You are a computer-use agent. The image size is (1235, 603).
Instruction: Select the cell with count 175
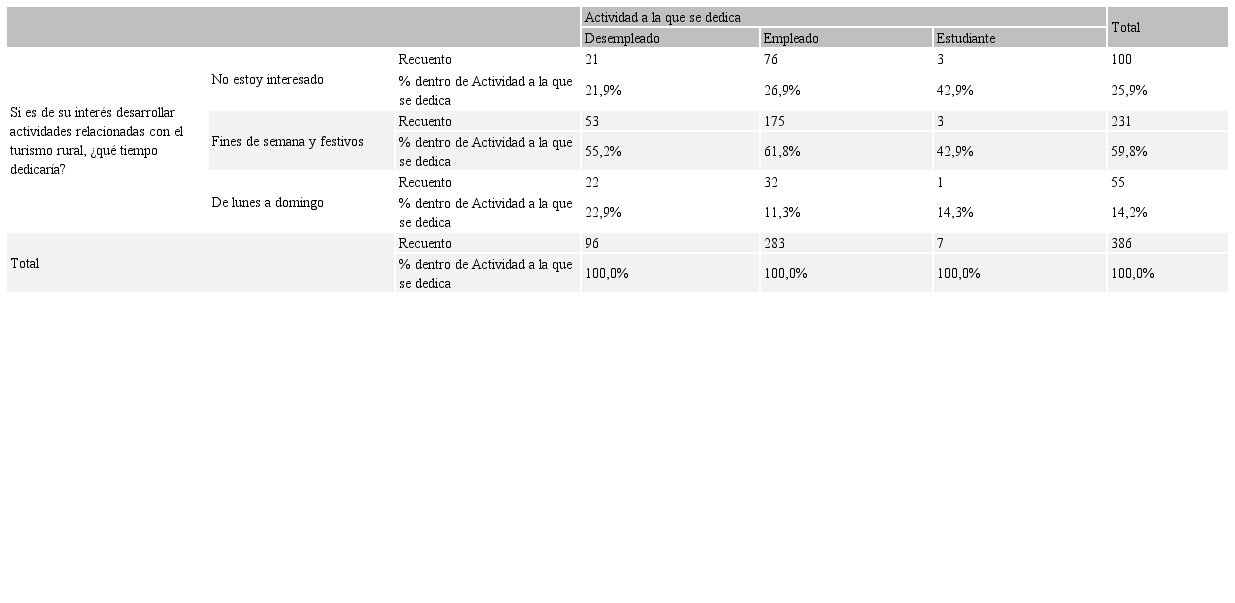click(x=773, y=121)
